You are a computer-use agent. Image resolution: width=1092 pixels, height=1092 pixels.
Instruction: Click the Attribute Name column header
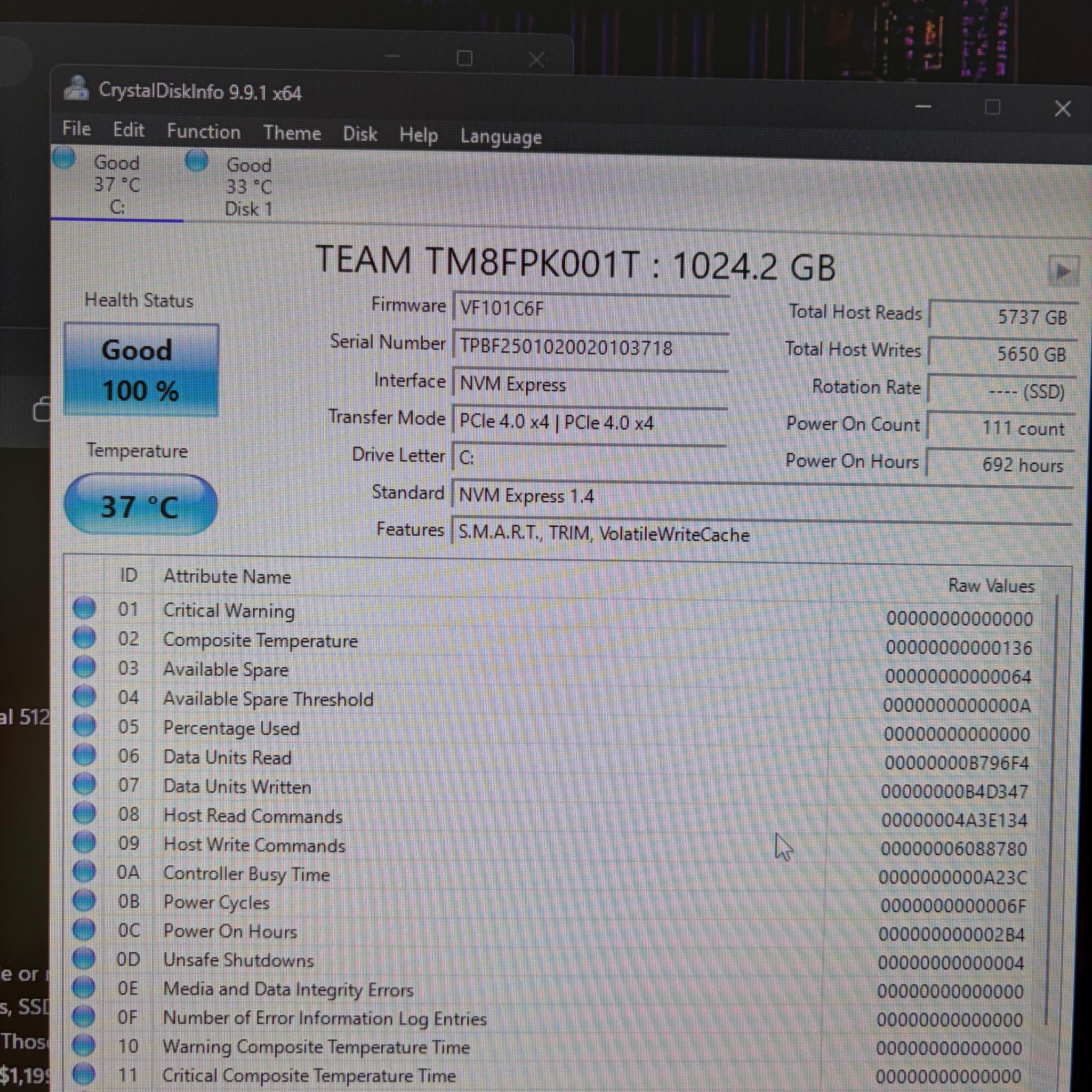227,576
